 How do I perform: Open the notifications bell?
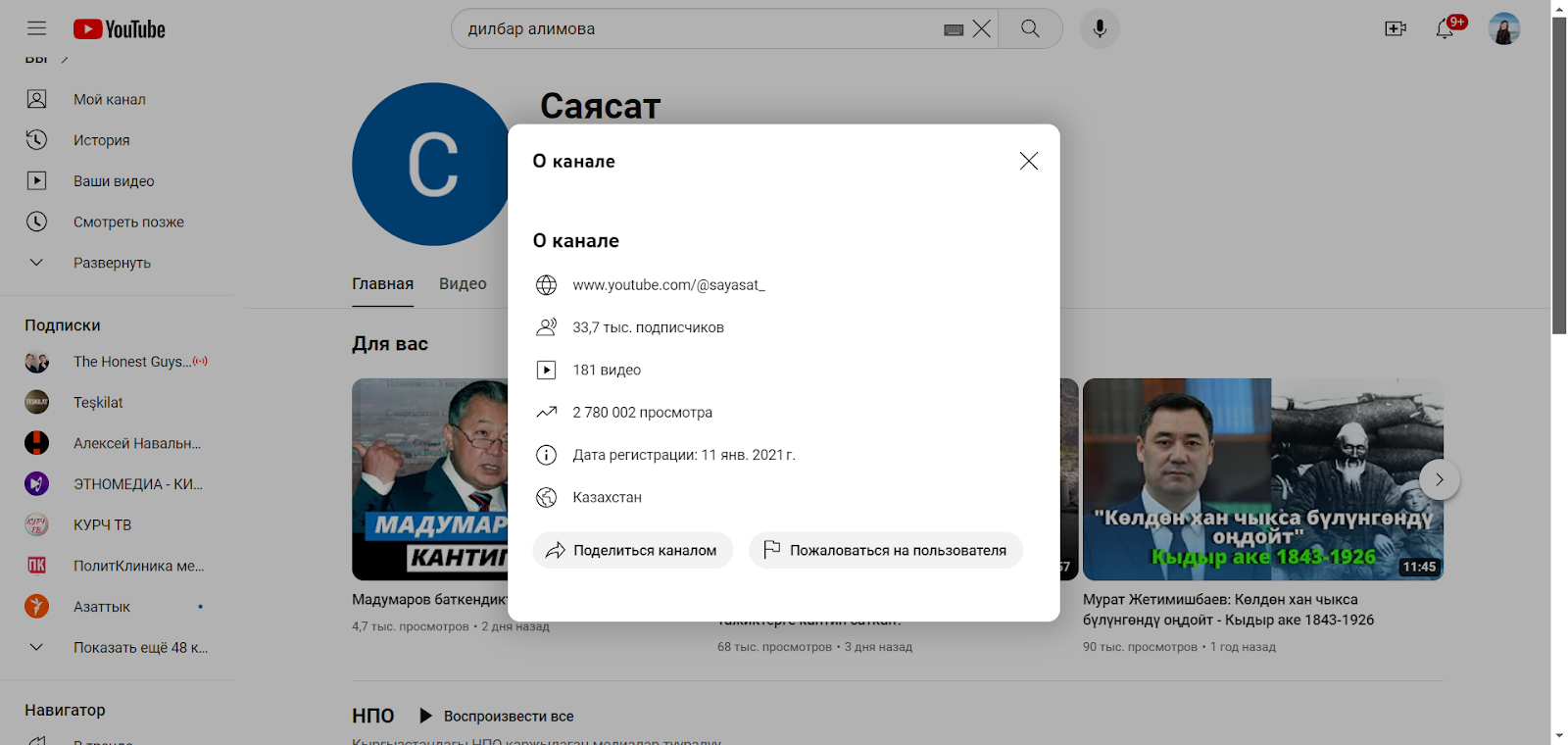click(x=1445, y=28)
